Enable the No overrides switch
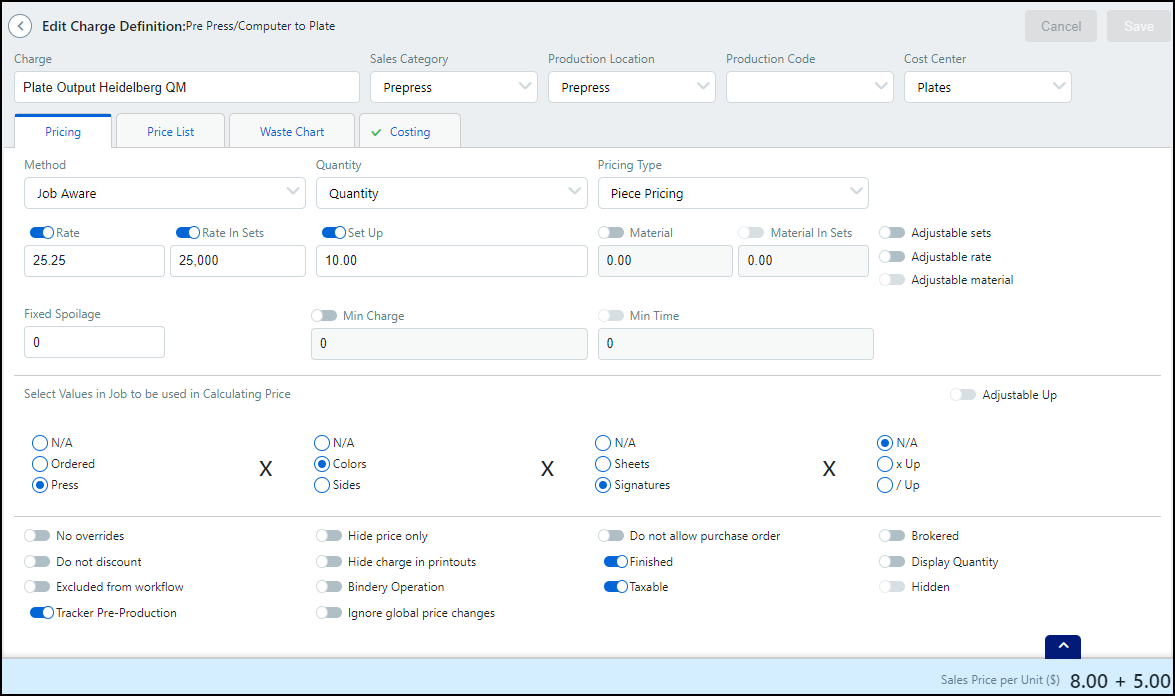This screenshot has height=696, width=1175. pos(37,536)
